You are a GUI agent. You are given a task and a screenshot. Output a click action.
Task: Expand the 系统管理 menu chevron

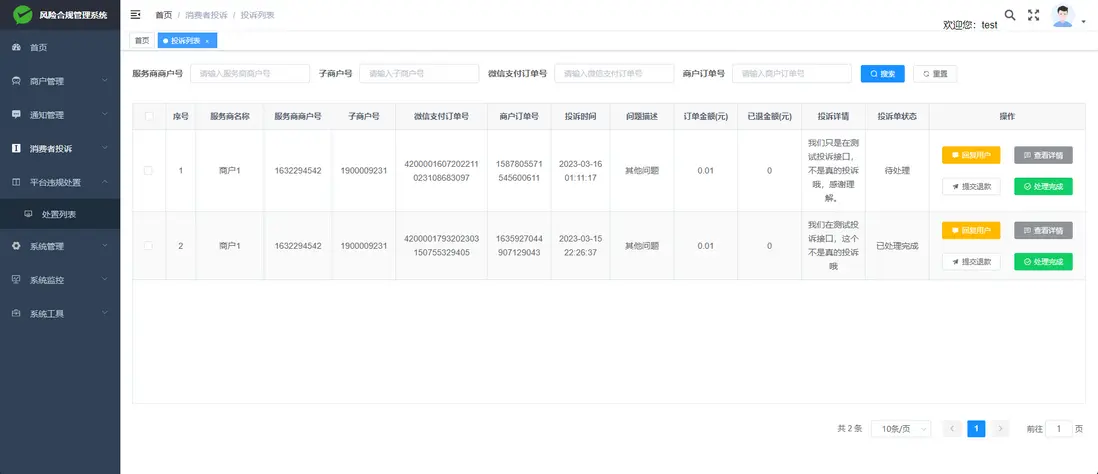[x=104, y=246]
